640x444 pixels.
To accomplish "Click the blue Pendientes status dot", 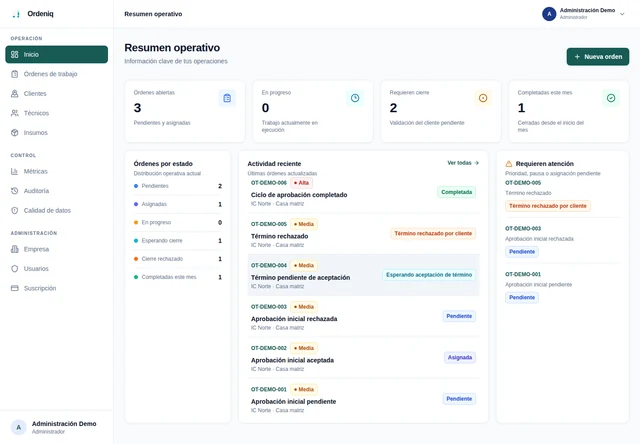I will (136, 186).
